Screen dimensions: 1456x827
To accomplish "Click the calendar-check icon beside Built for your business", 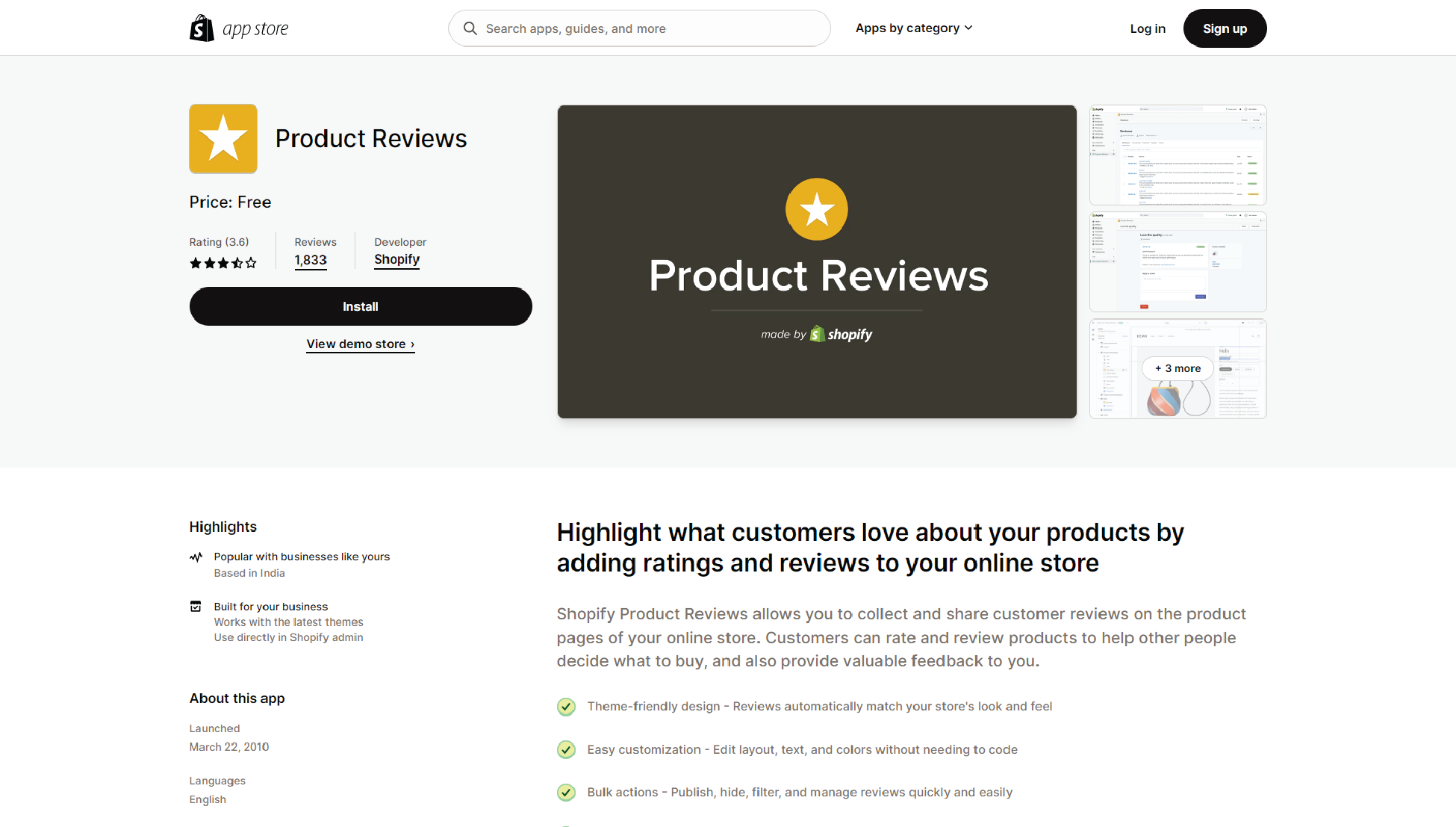I will point(196,607).
